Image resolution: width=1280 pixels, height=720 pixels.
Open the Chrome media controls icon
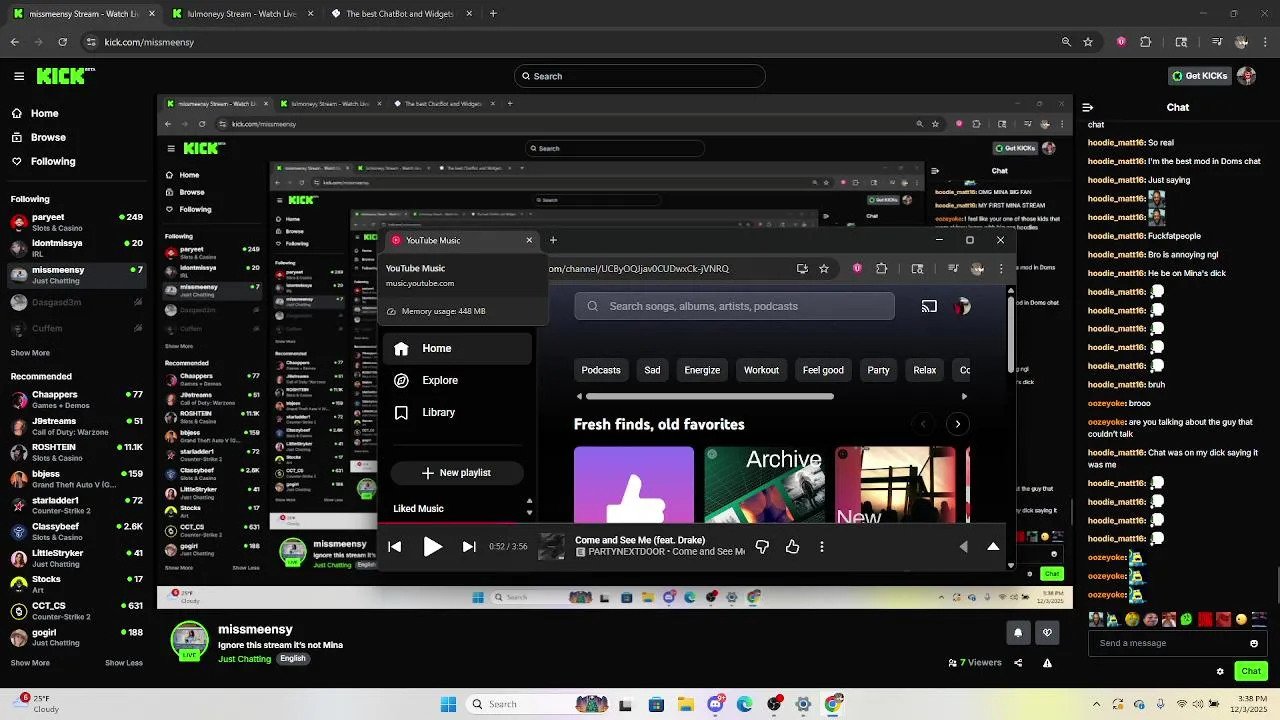(x=1217, y=42)
